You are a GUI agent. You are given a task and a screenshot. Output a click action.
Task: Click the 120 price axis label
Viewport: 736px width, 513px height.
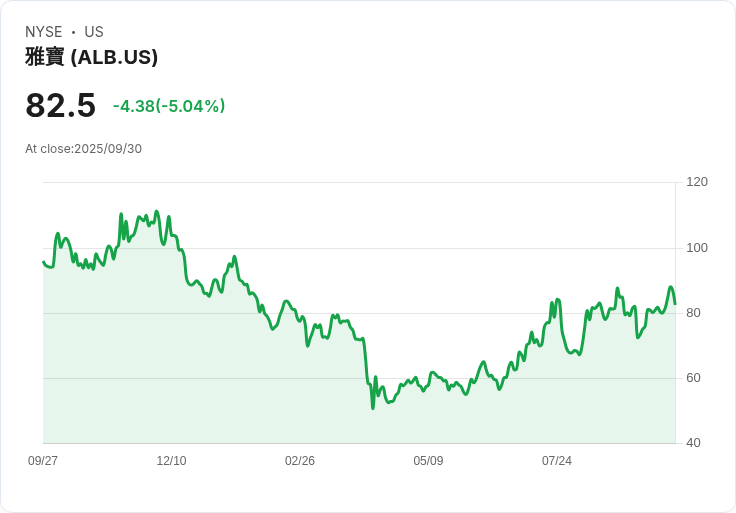697,182
